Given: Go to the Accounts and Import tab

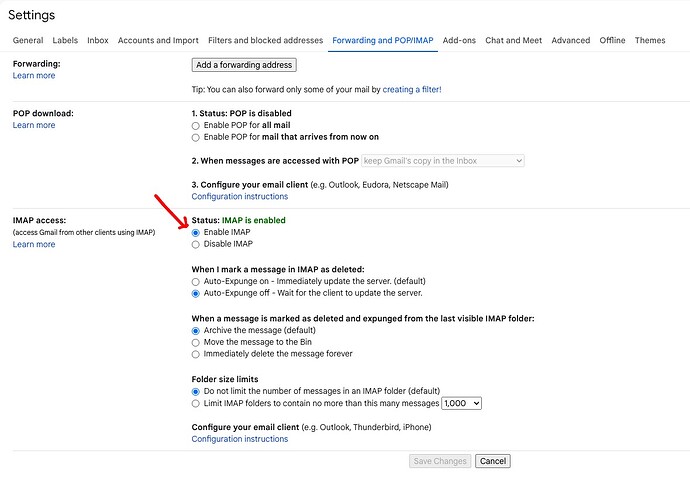Looking at the screenshot, I should click(158, 41).
